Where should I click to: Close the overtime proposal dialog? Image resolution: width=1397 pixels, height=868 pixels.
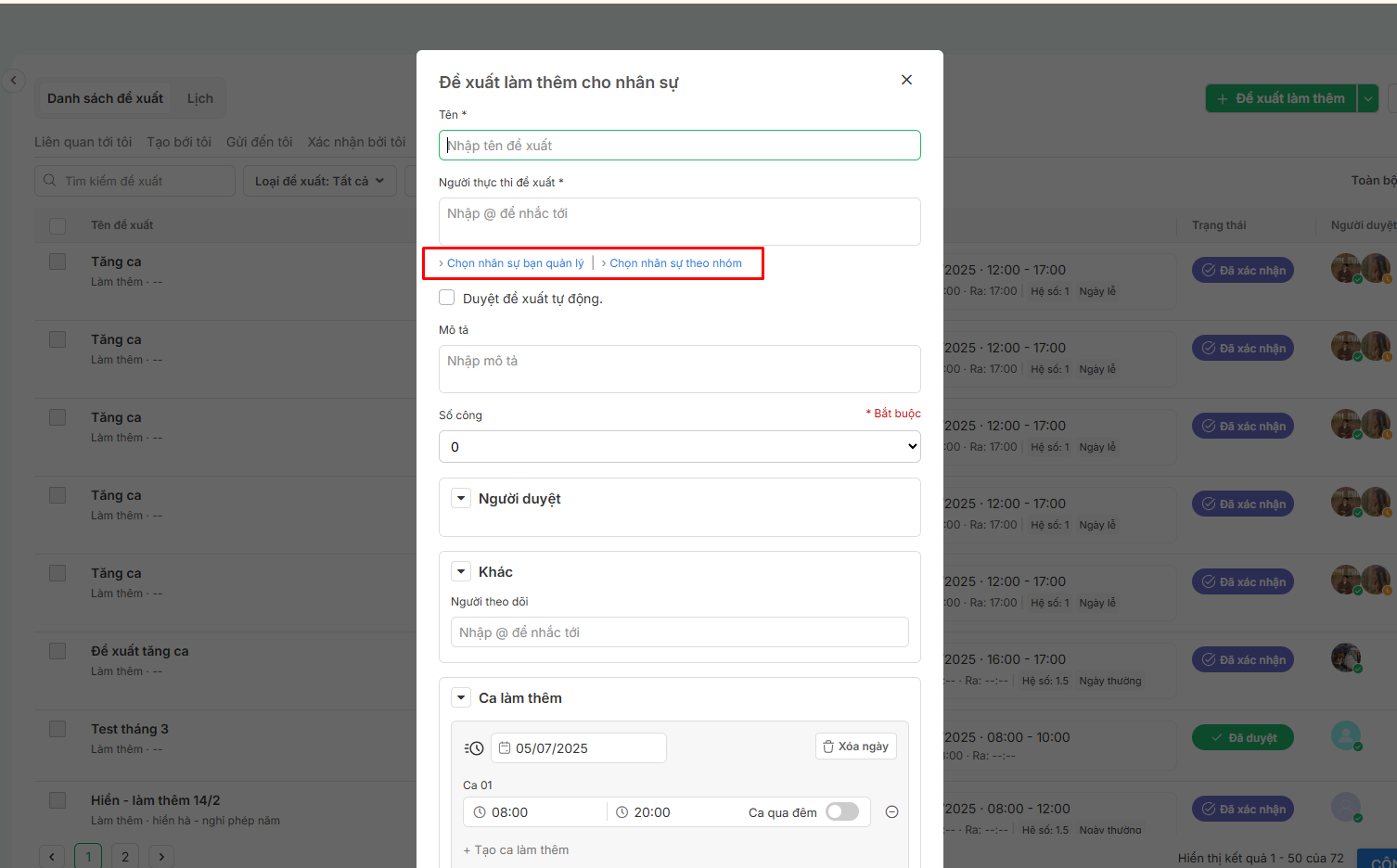(x=906, y=80)
